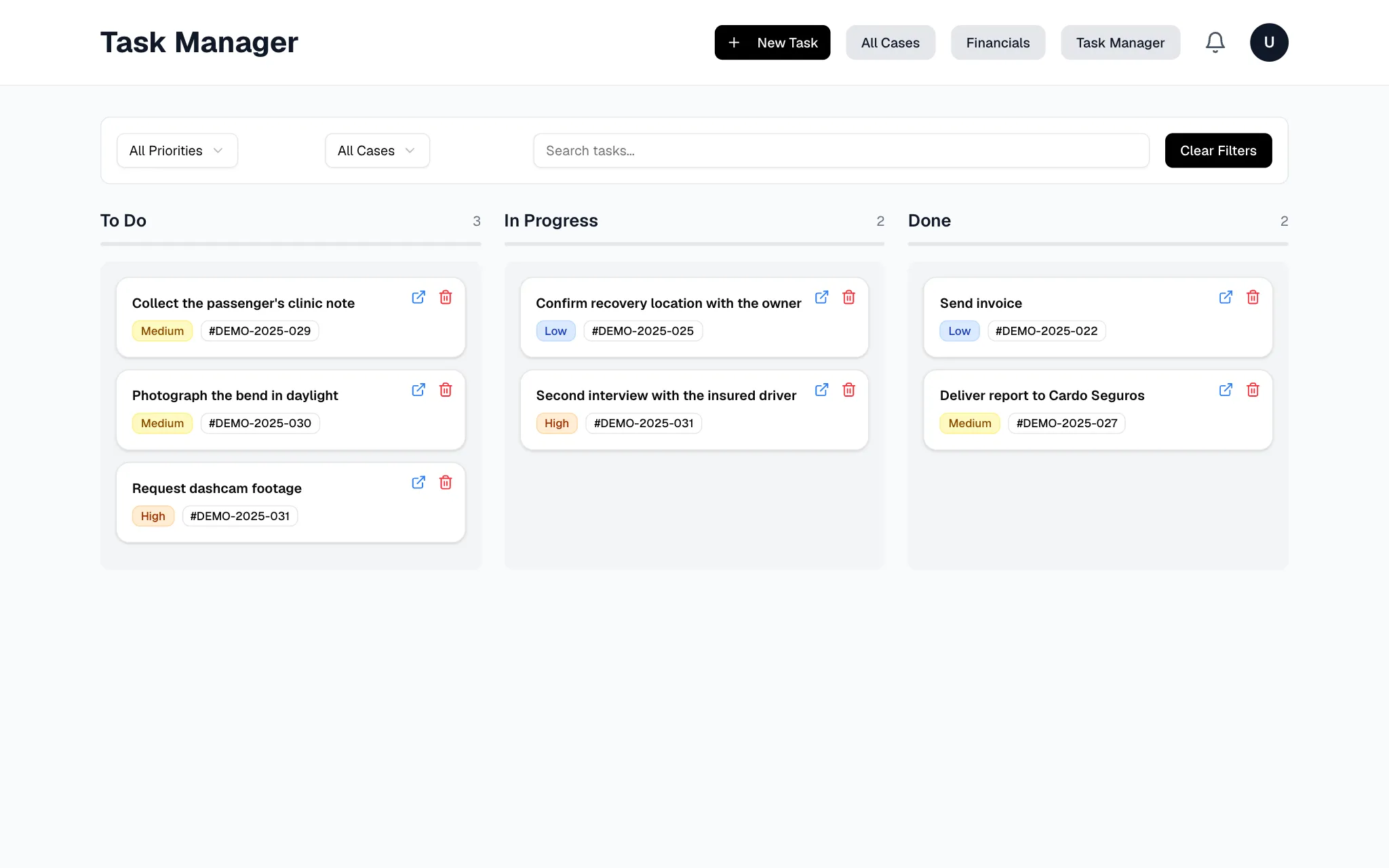Create a New Task
1389x868 pixels.
[x=772, y=43]
